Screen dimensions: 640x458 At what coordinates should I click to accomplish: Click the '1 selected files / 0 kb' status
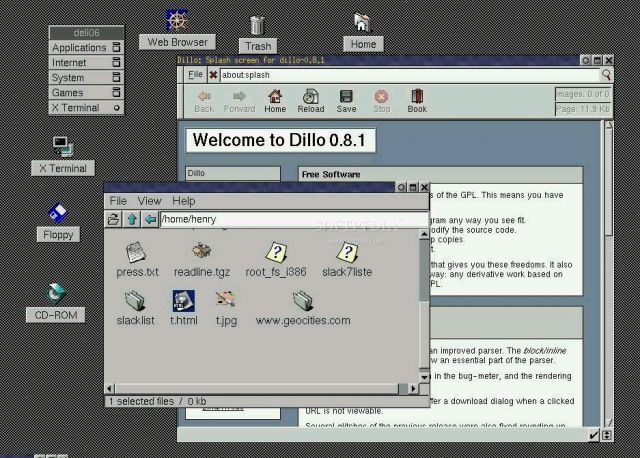158,401
